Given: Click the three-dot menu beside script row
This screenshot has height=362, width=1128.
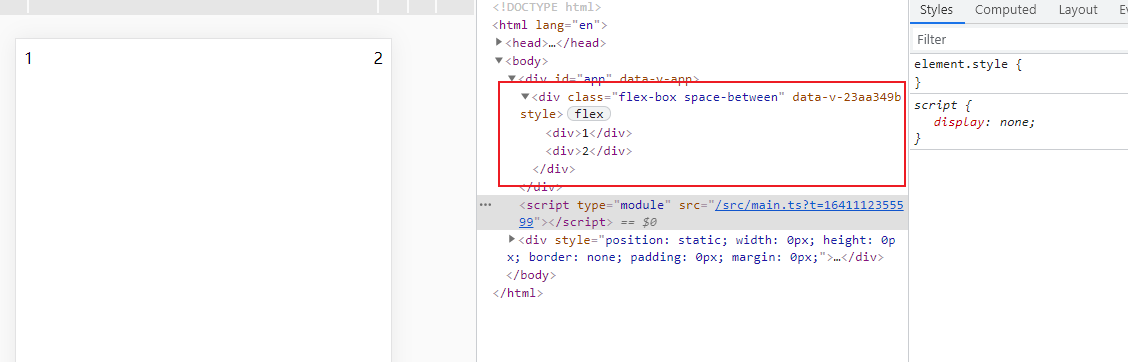Looking at the screenshot, I should [x=486, y=204].
